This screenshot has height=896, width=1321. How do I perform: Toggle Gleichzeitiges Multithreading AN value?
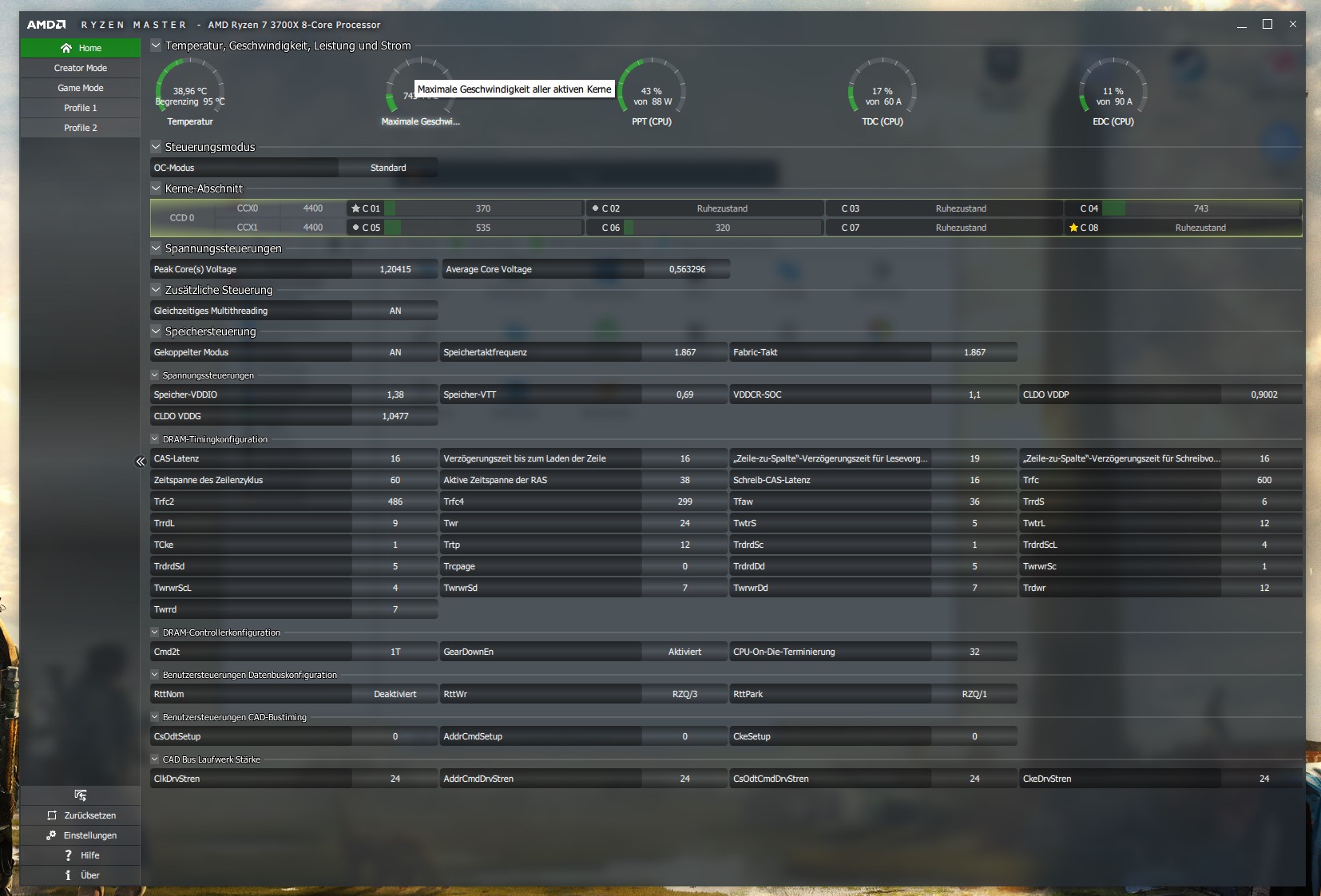[x=395, y=311]
